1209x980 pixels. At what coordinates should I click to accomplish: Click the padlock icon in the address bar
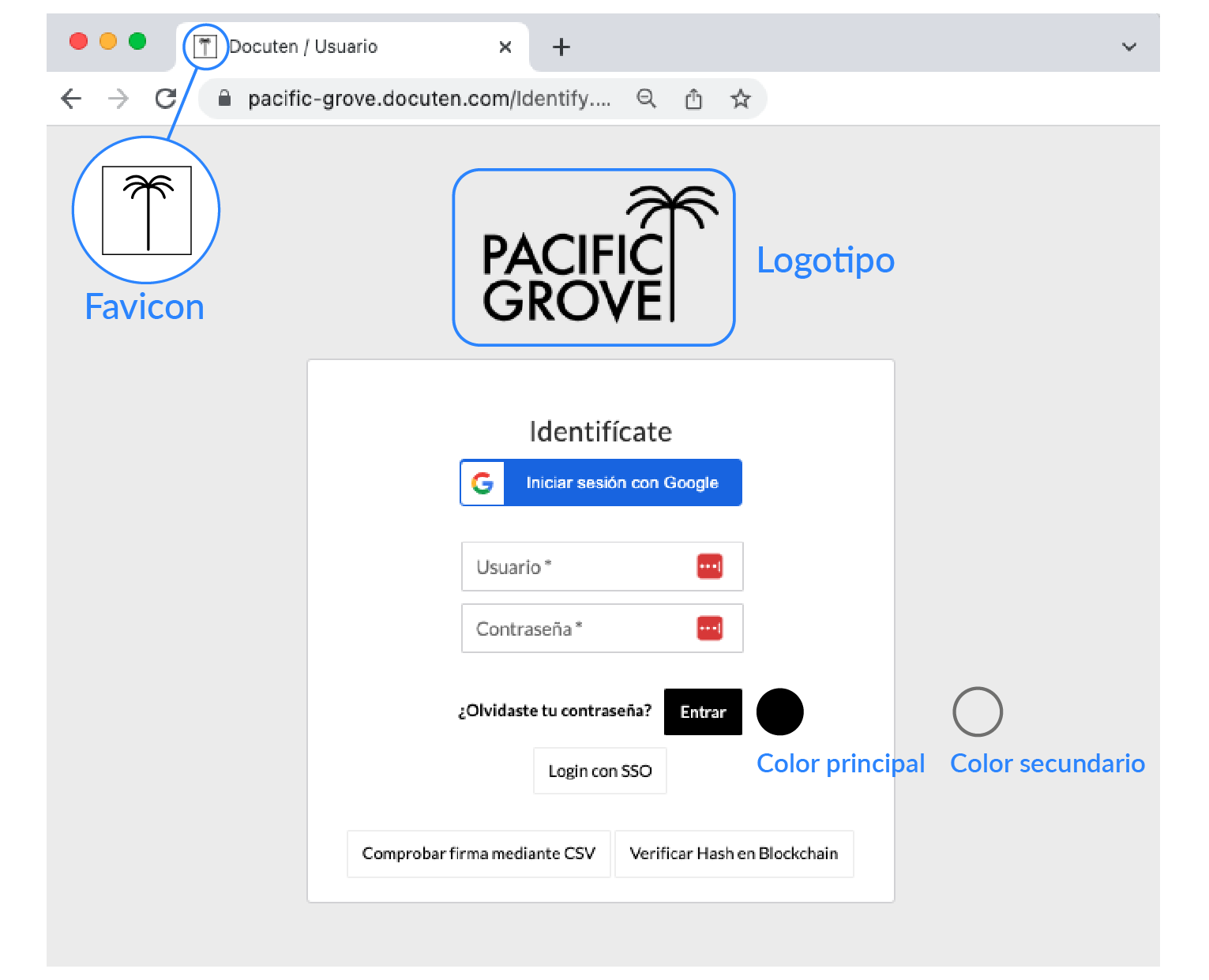[224, 98]
